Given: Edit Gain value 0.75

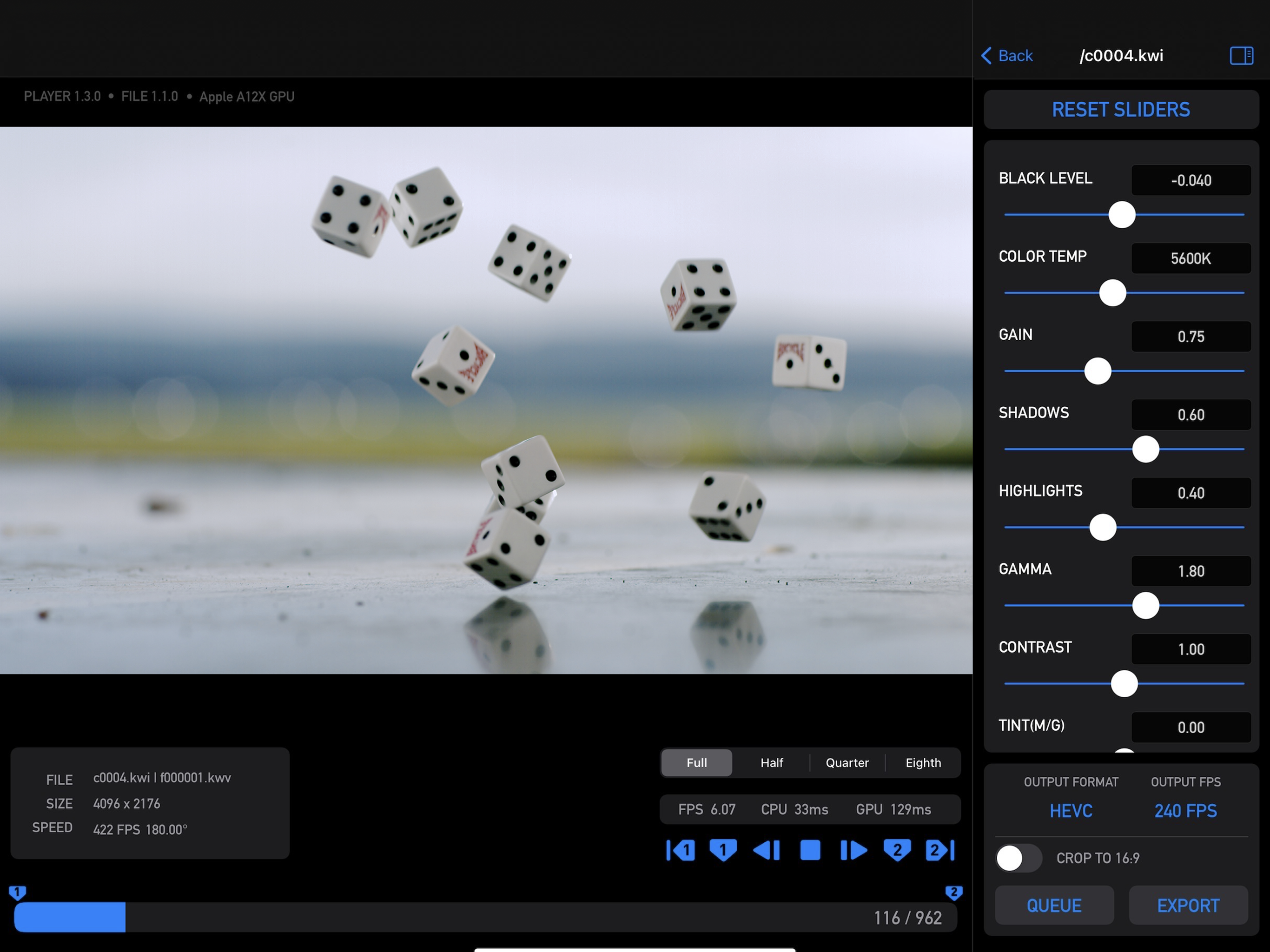Looking at the screenshot, I should (1191, 337).
